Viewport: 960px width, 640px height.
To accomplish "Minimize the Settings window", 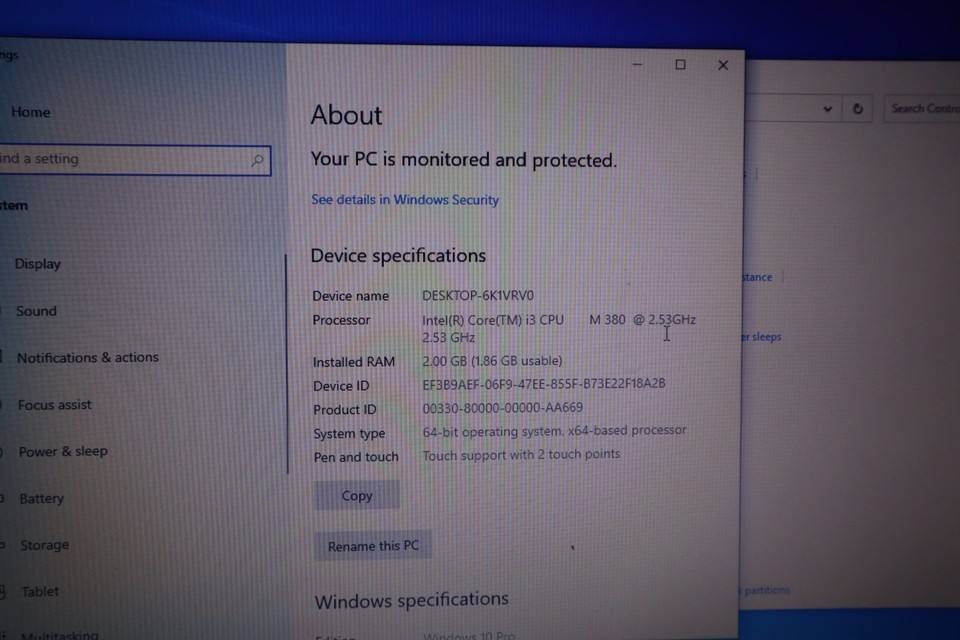I will tap(637, 64).
